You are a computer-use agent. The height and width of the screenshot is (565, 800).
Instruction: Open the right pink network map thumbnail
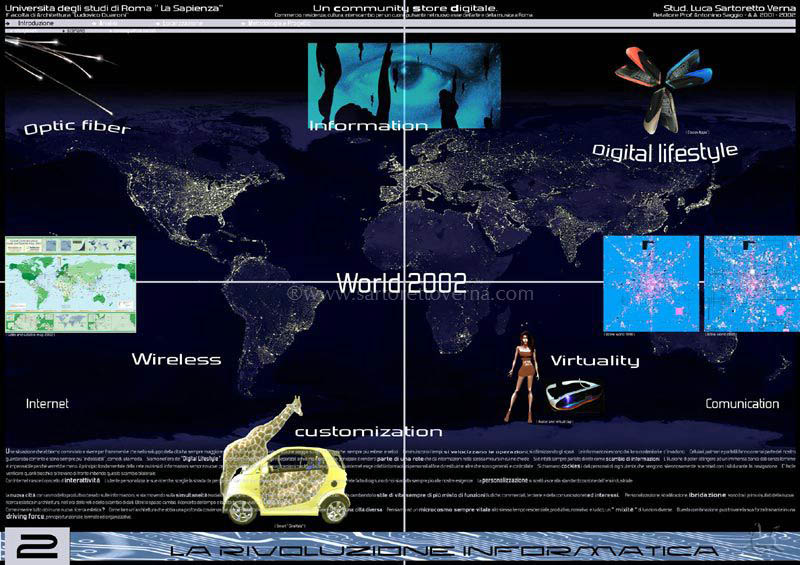(751, 283)
